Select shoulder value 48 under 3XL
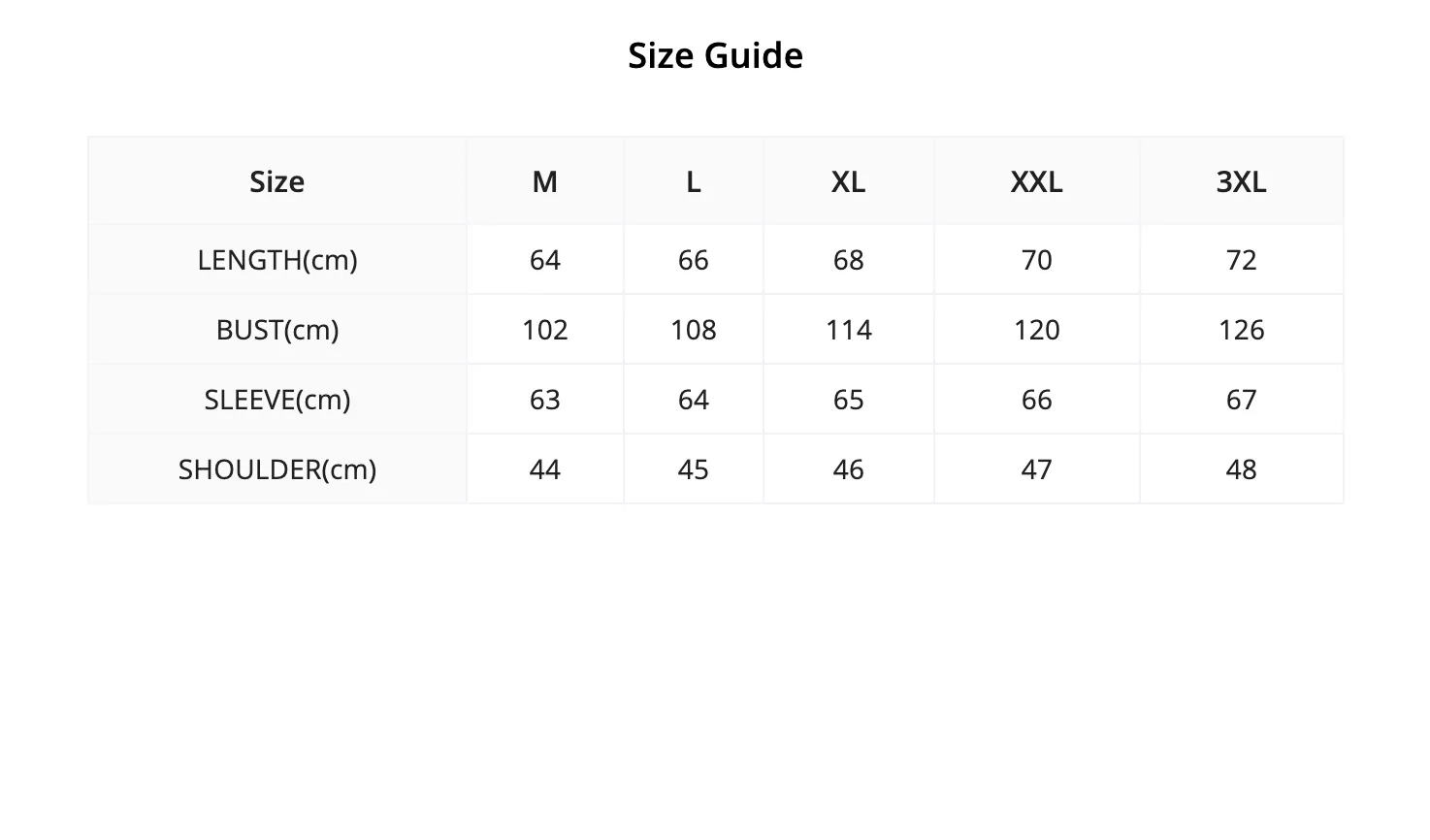This screenshot has height=840, width=1430. (x=1242, y=469)
